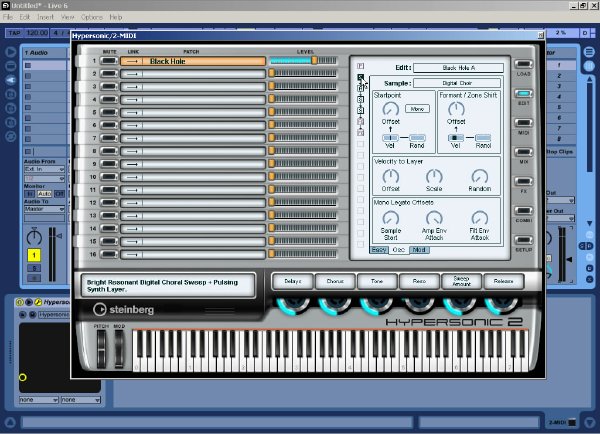Screen dimensions: 600x434
Task: Open the View menu
Action: click(67, 17)
